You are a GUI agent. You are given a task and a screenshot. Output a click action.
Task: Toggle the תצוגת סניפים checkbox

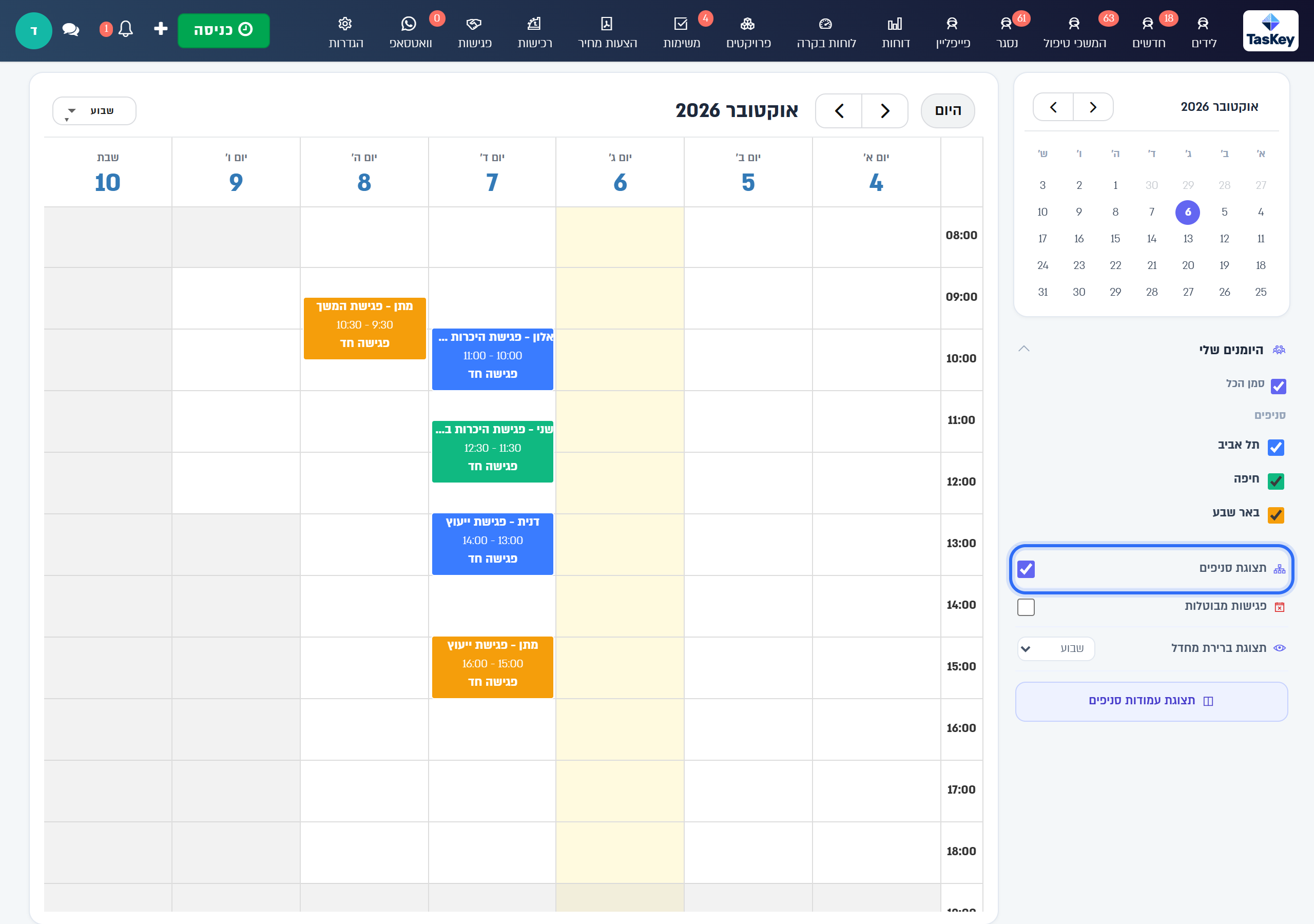coord(1026,569)
